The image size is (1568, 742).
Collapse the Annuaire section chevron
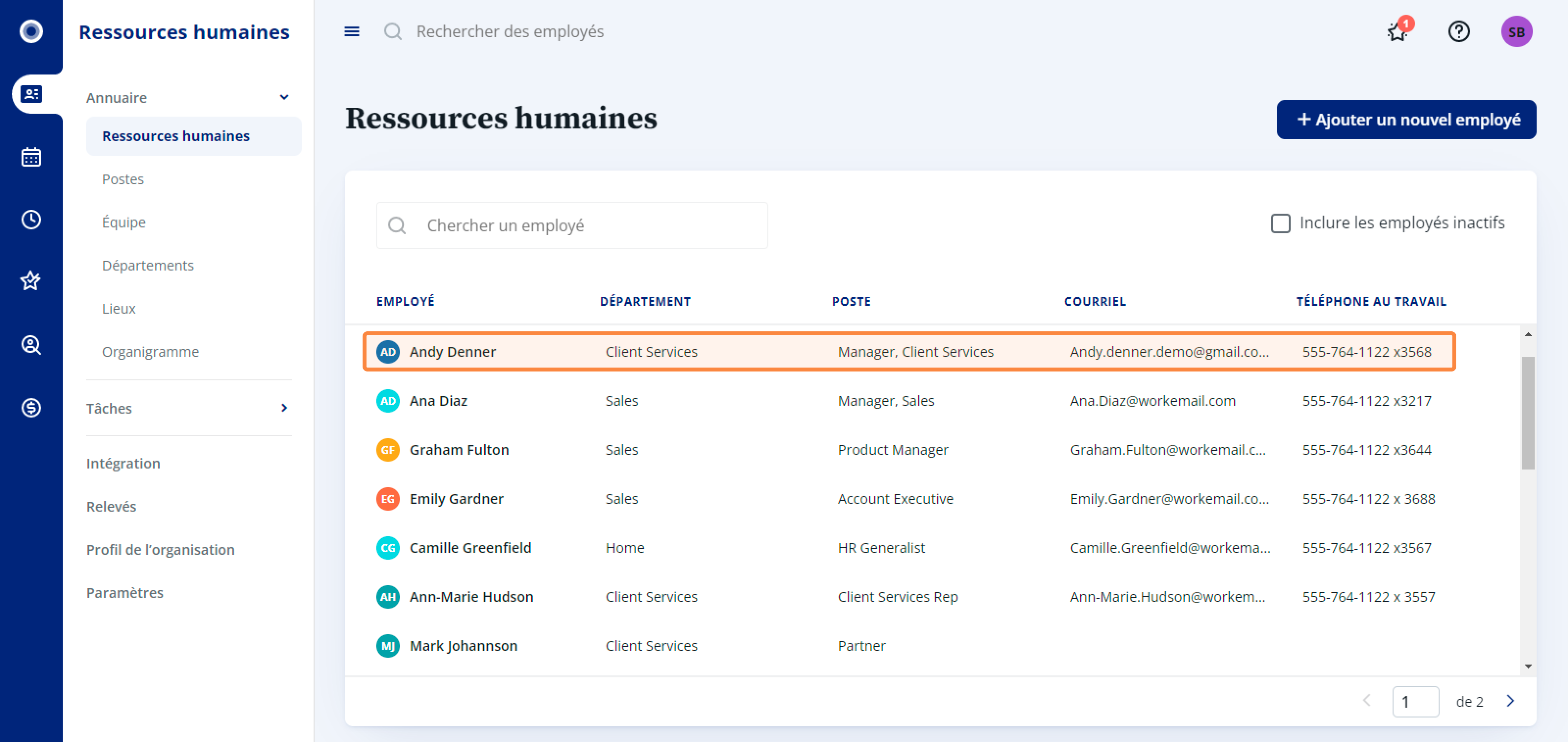(284, 98)
